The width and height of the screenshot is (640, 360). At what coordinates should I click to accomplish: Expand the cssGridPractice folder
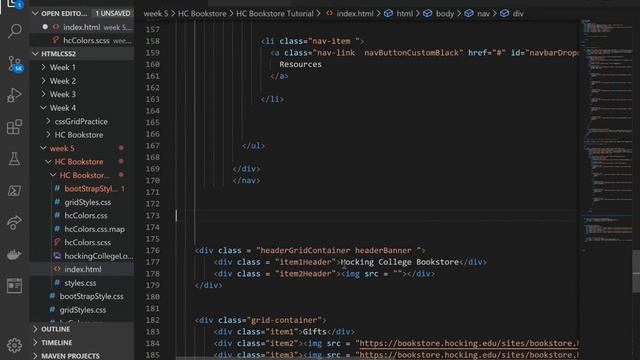(x=81, y=121)
